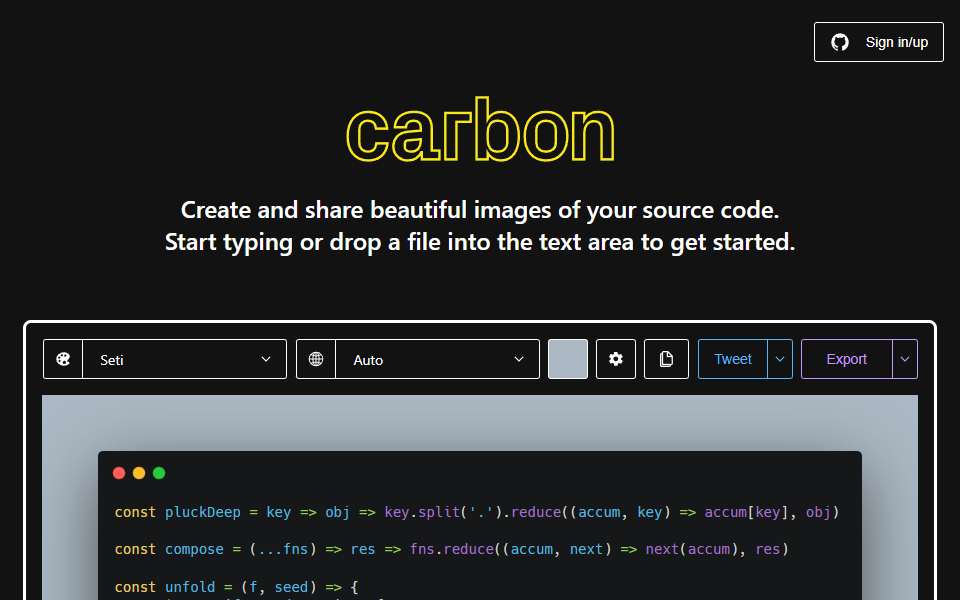The width and height of the screenshot is (960, 600).
Task: Click the compose code line
Action: (451, 549)
